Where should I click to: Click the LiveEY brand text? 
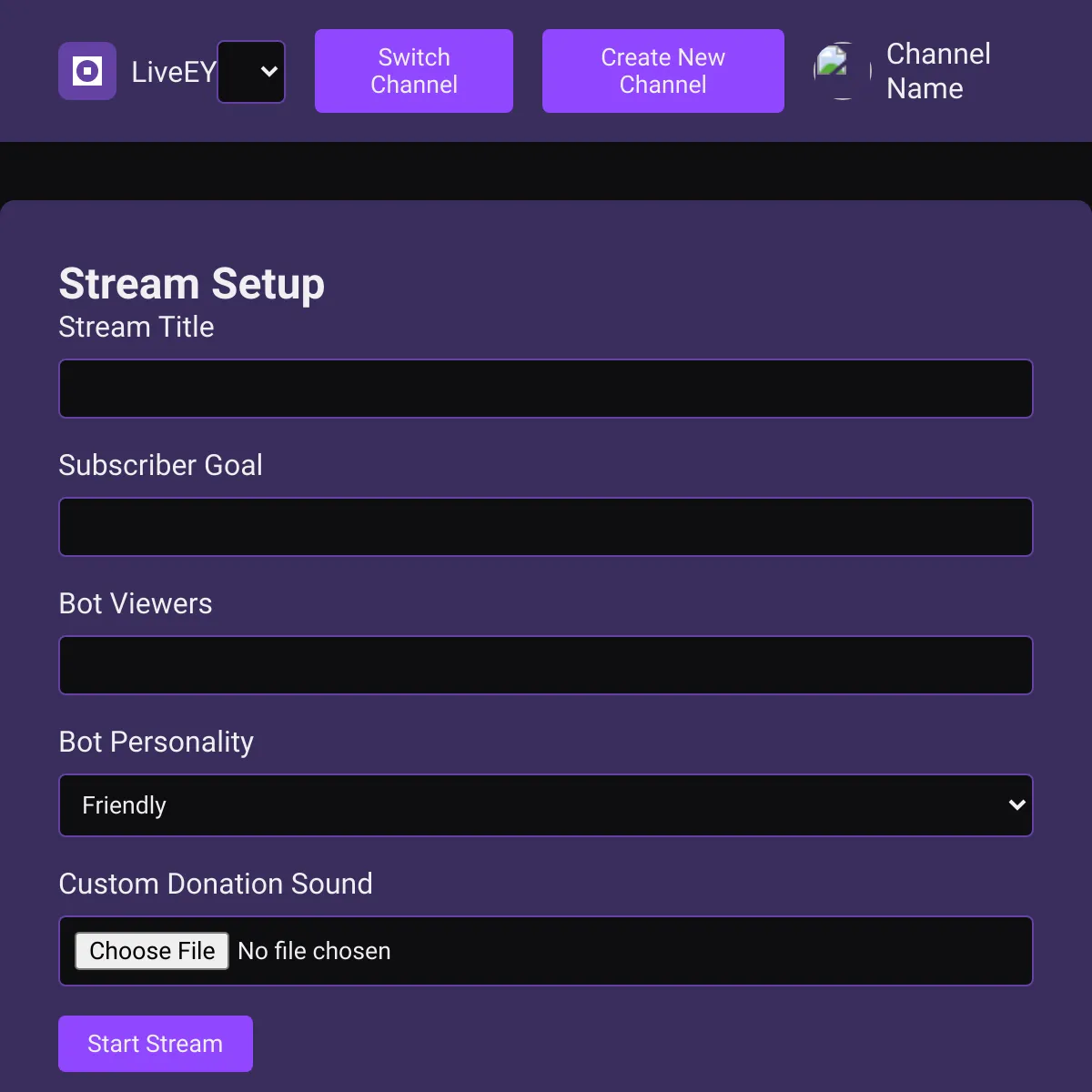[x=174, y=72]
